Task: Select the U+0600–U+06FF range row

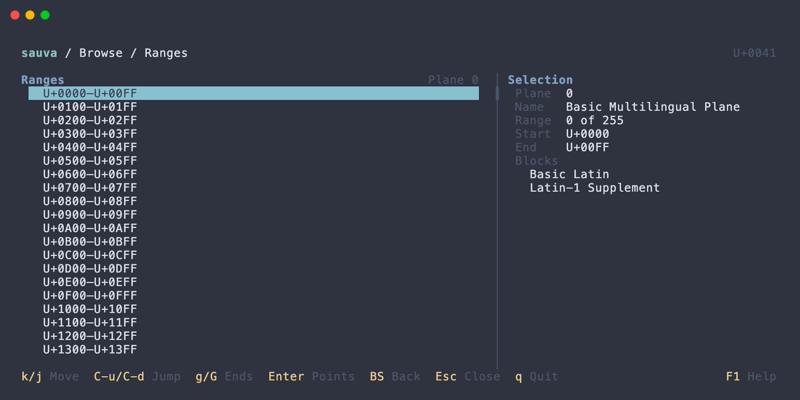Action: pos(254,174)
